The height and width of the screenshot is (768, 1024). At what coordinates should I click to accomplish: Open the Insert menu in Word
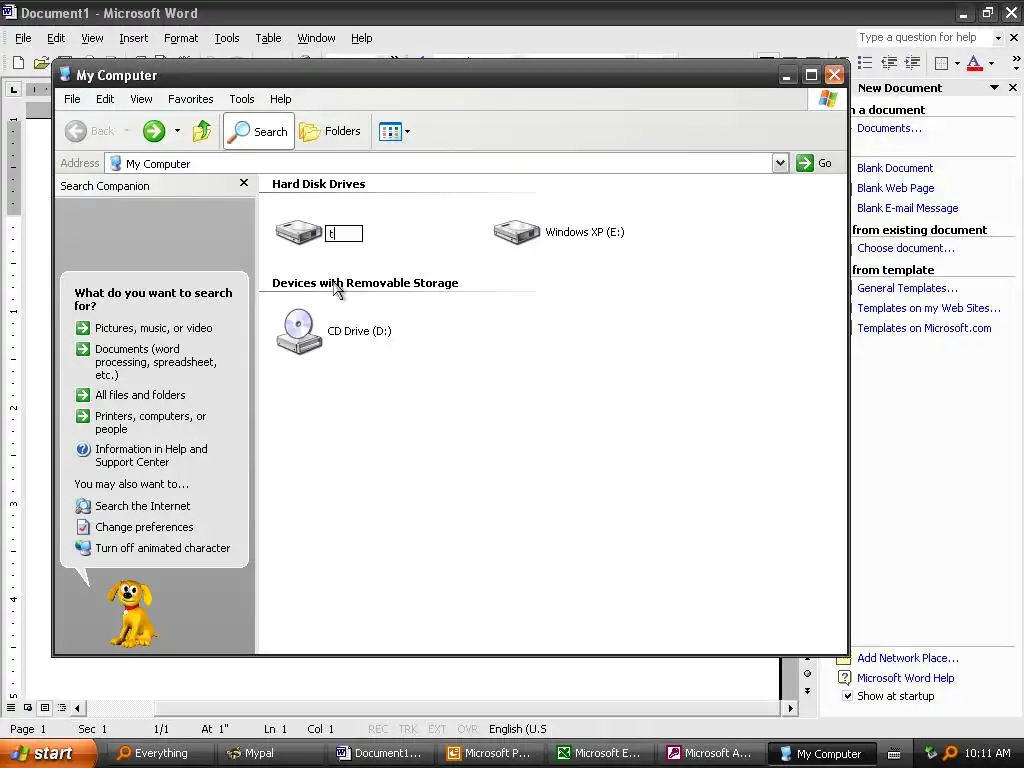(133, 39)
